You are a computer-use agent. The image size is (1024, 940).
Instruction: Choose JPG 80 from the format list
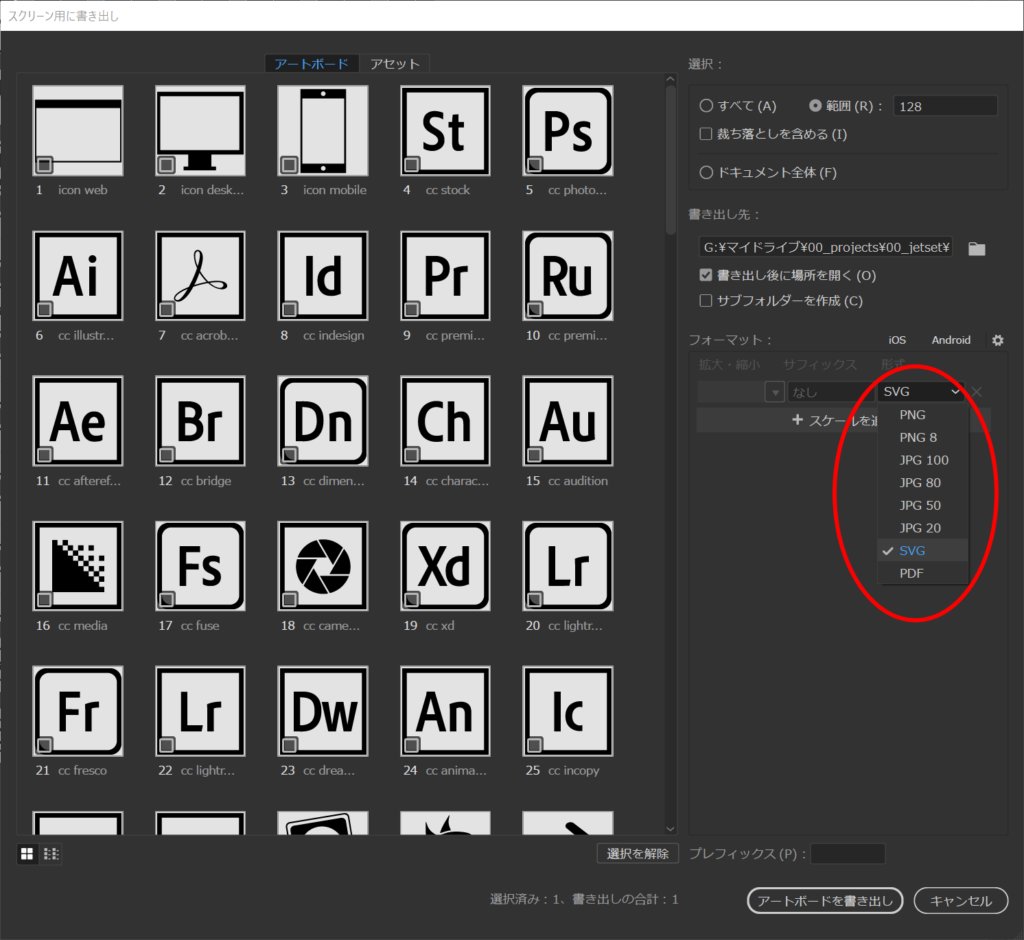(923, 483)
